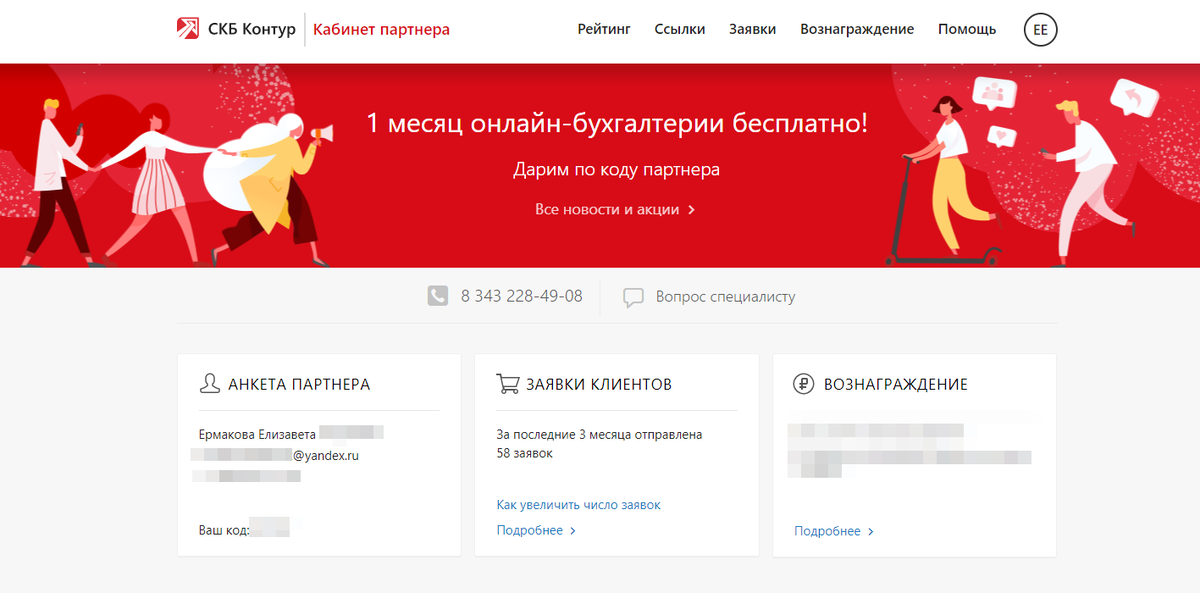1200x593 pixels.
Task: Go to Кабинет партнера home link
Action: click(x=381, y=29)
